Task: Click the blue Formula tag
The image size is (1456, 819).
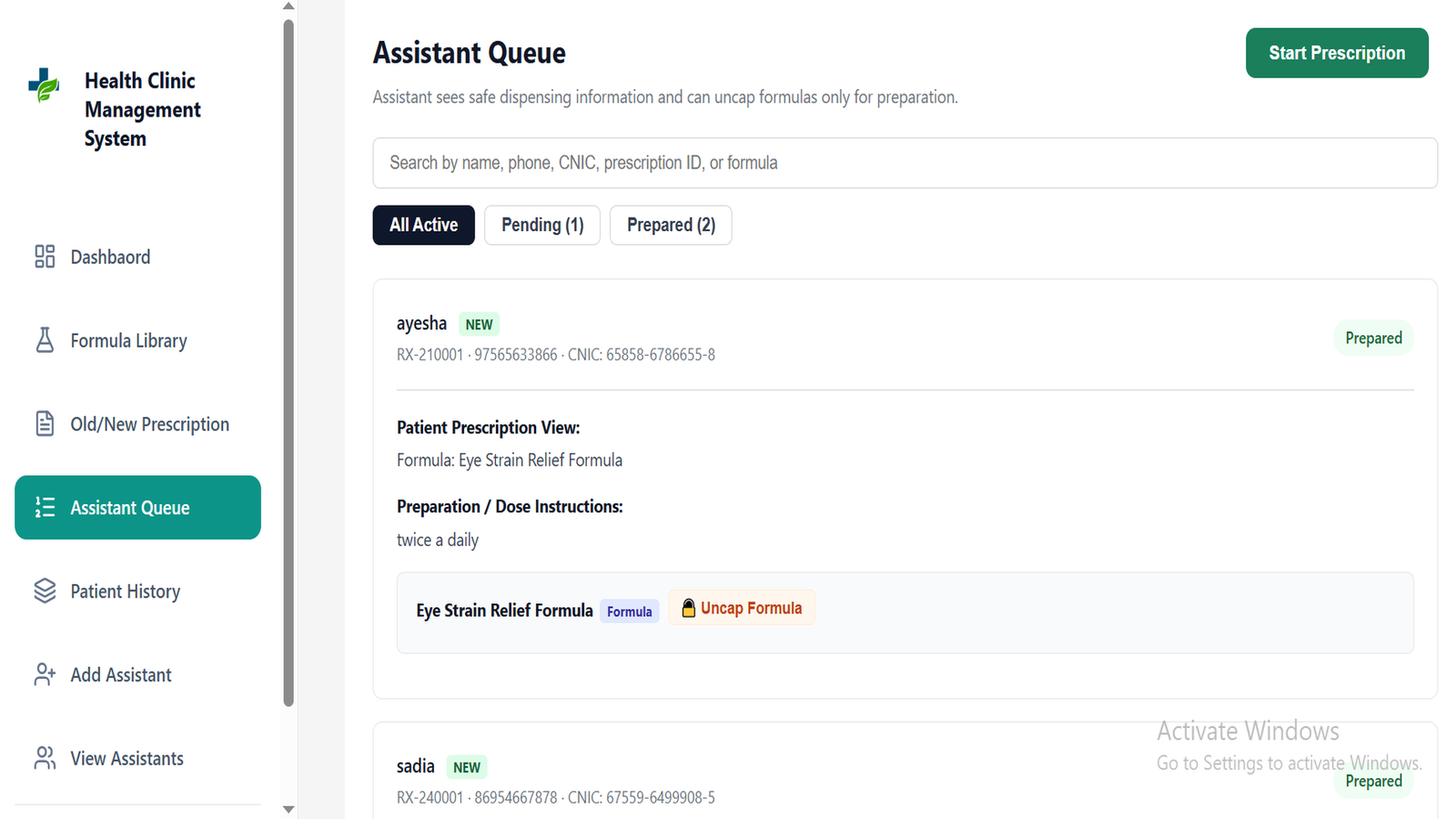Action: click(x=630, y=612)
